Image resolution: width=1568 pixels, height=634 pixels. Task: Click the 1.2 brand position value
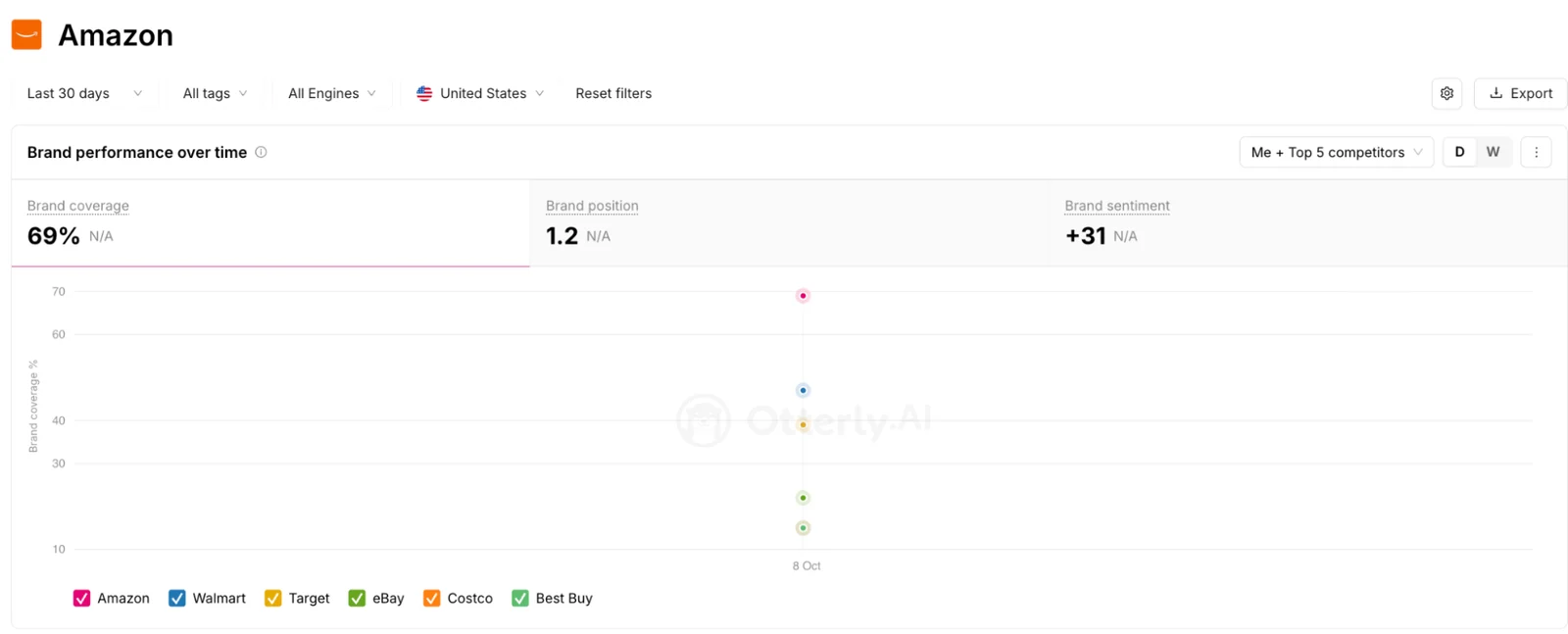coord(562,236)
